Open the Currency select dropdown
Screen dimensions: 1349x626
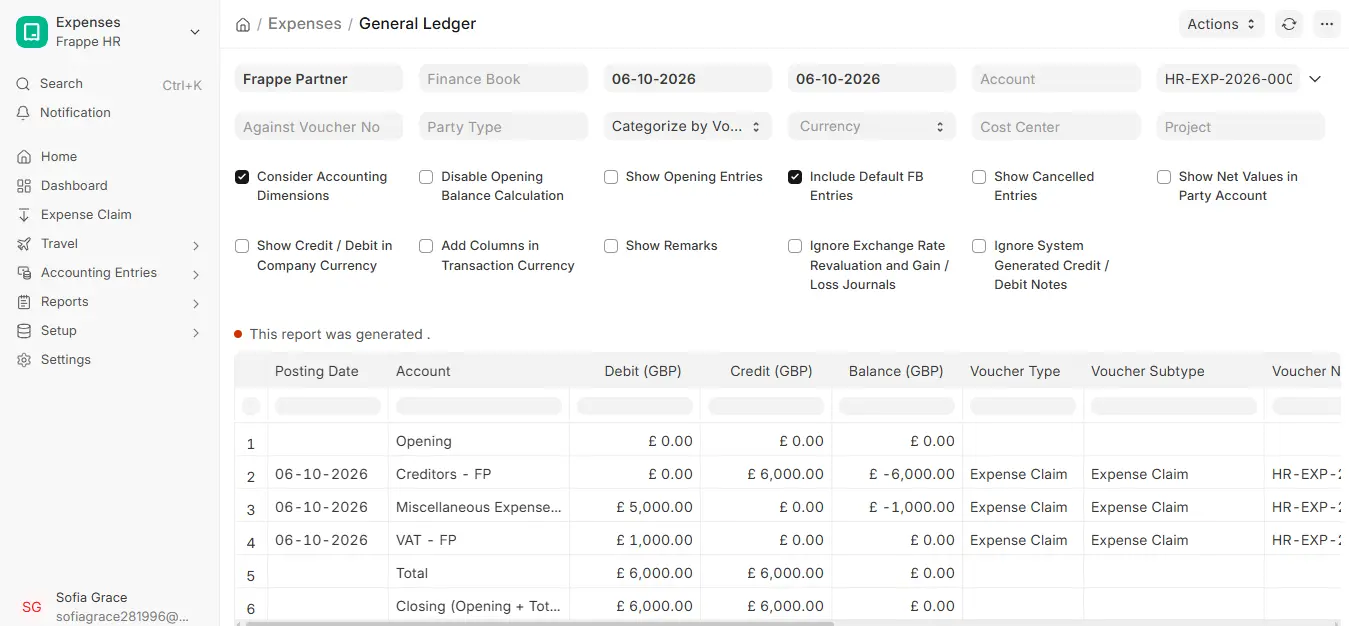[x=871, y=127]
